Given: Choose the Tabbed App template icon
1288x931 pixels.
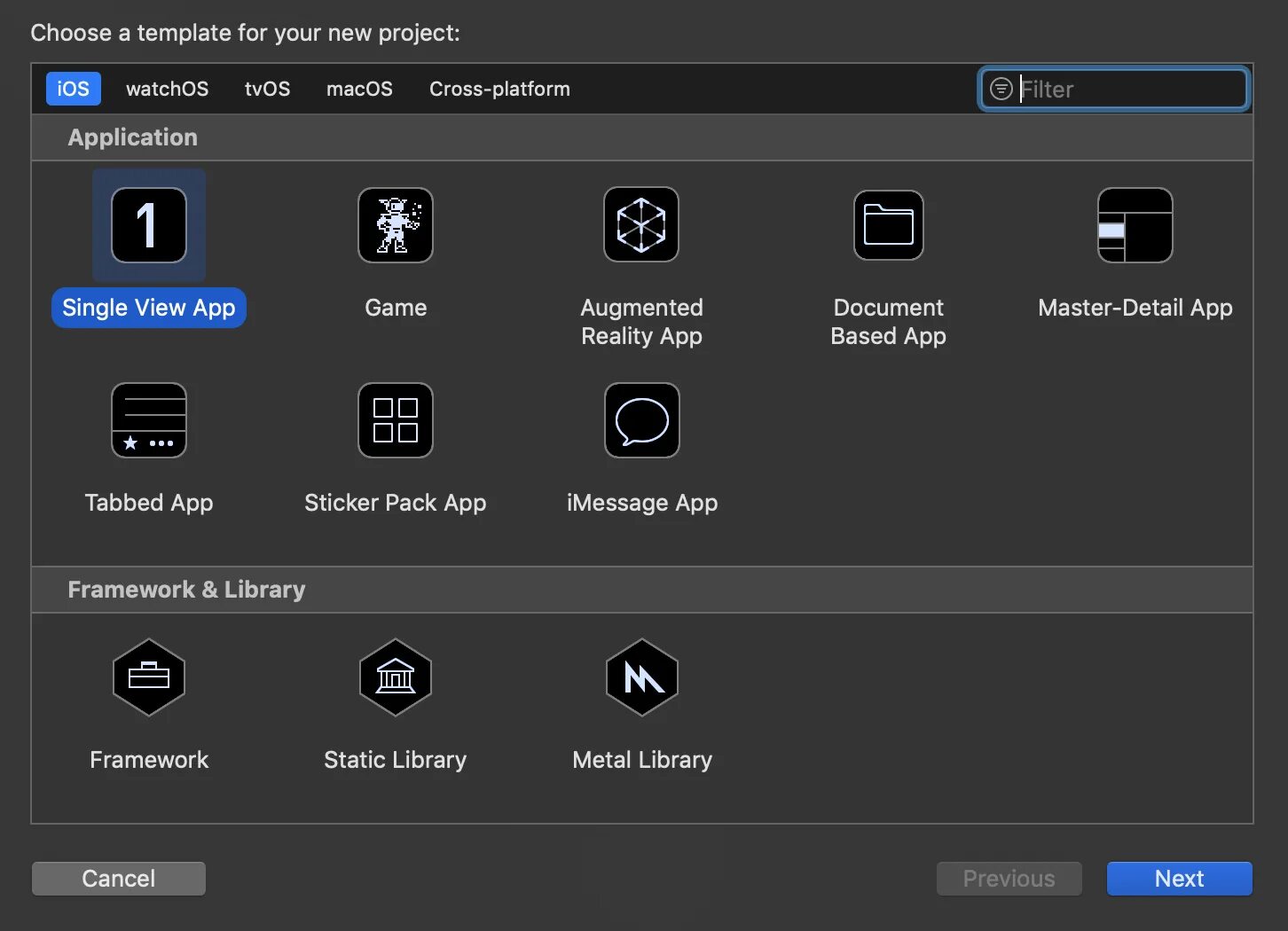Looking at the screenshot, I should pyautogui.click(x=149, y=420).
